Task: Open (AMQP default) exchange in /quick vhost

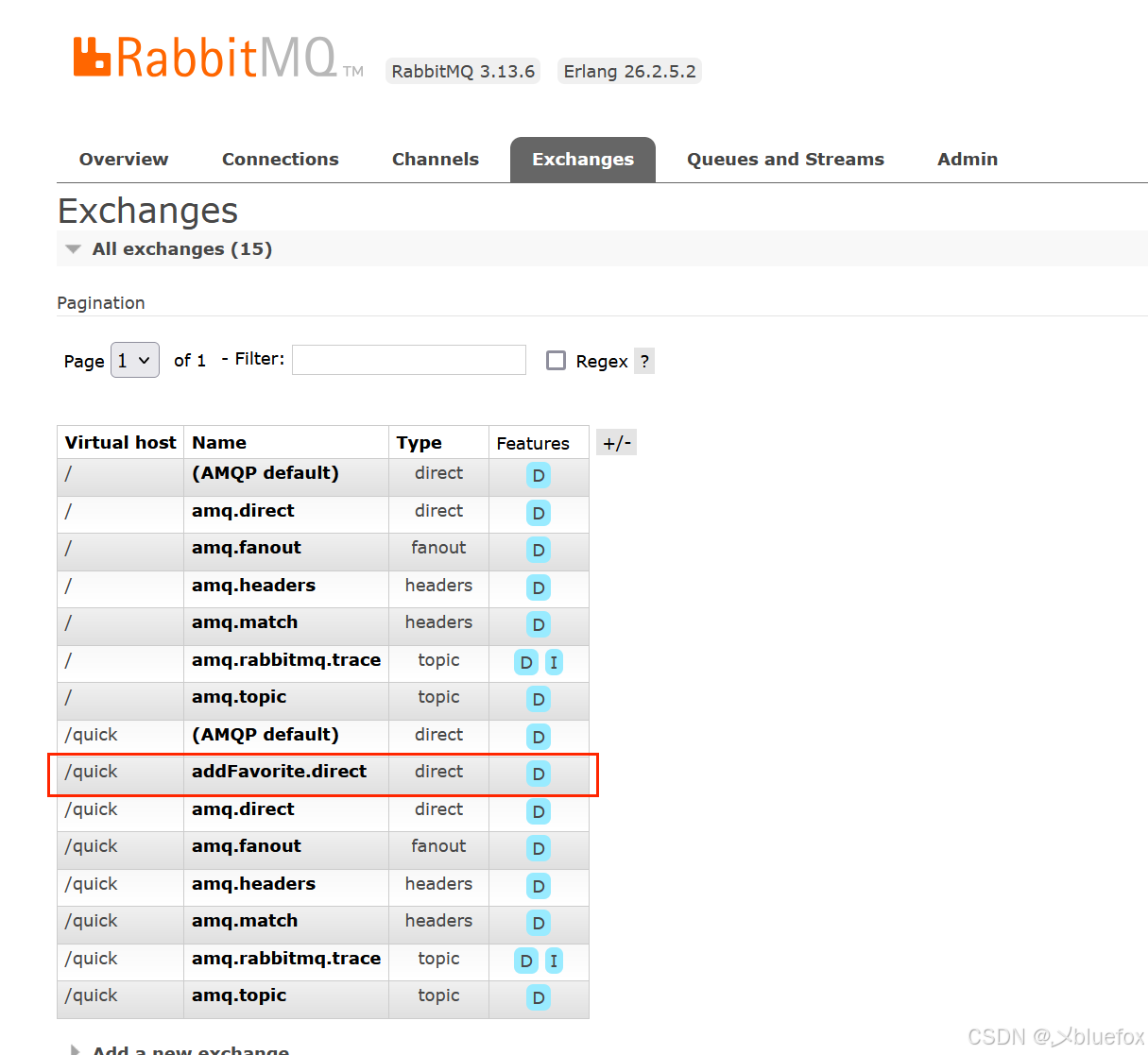Action: (266, 735)
